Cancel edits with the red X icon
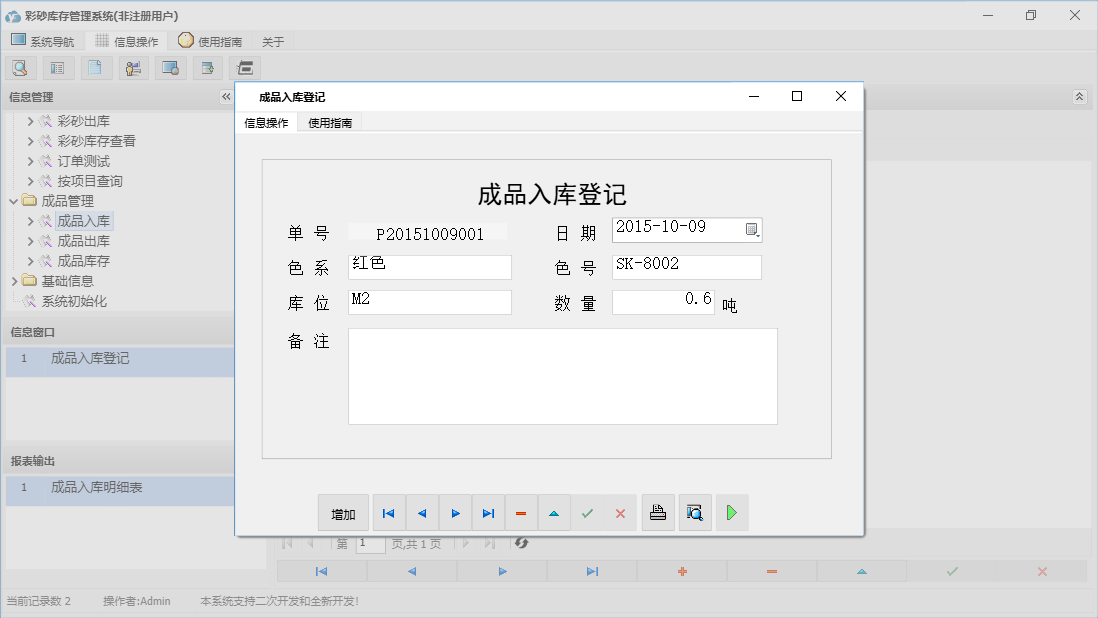 [x=620, y=512]
